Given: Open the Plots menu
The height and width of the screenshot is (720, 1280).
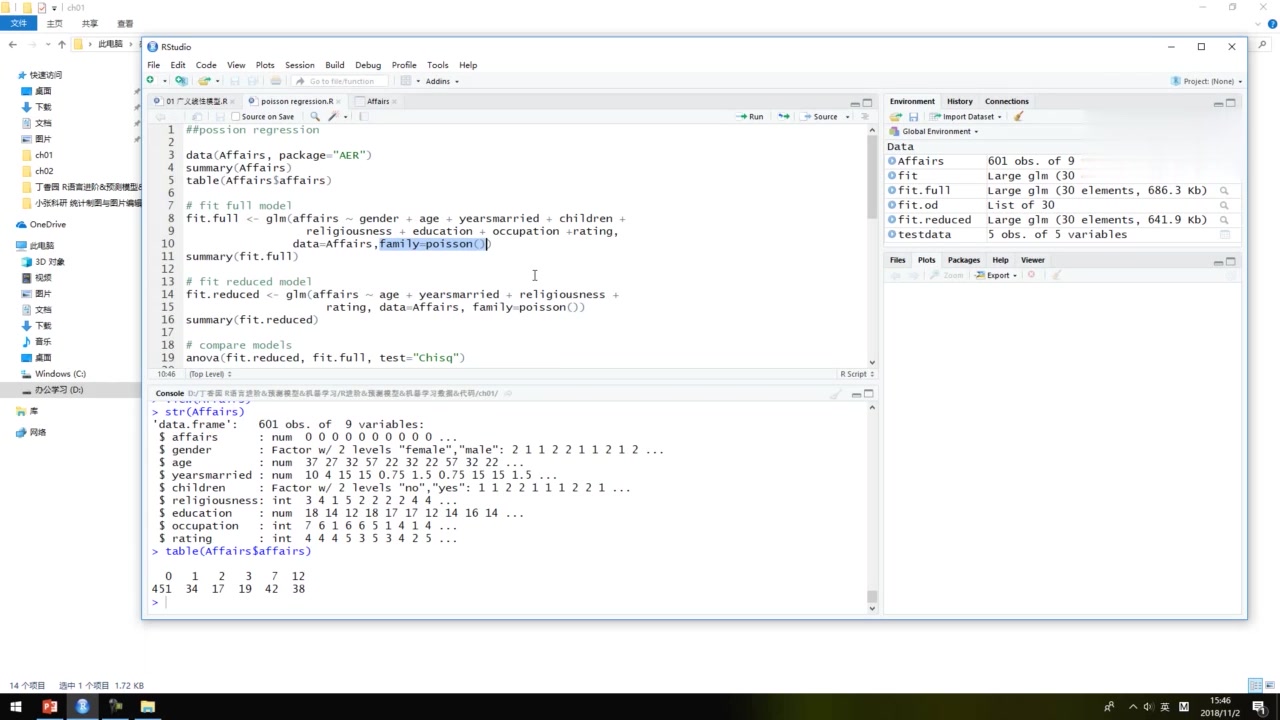Looking at the screenshot, I should click(265, 65).
